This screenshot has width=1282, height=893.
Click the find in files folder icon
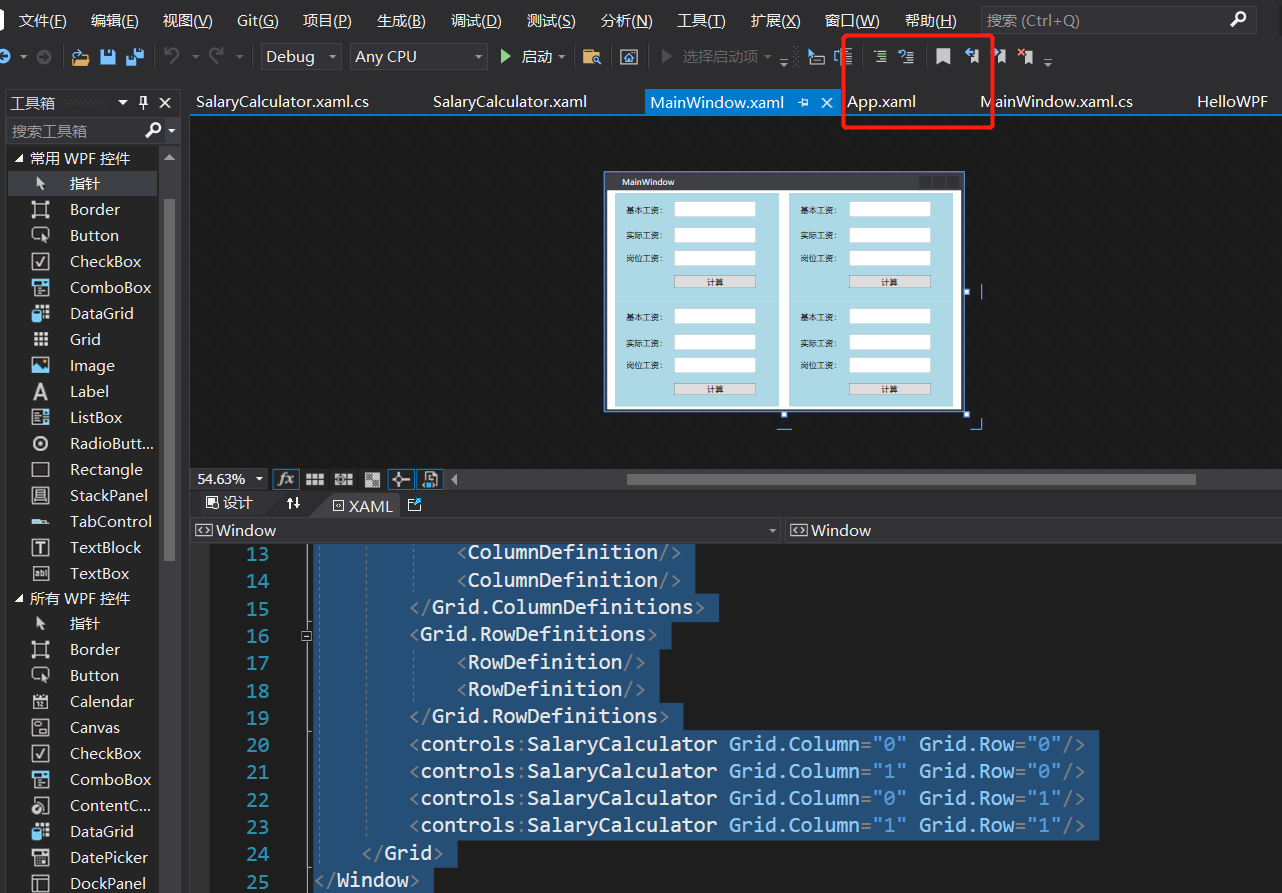[x=592, y=57]
